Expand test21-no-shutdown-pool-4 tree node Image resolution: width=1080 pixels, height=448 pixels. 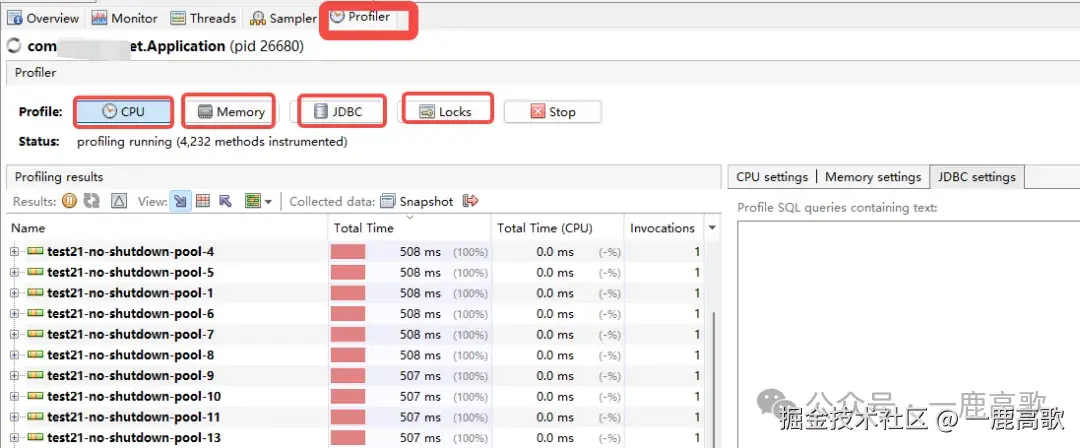(x=14, y=252)
